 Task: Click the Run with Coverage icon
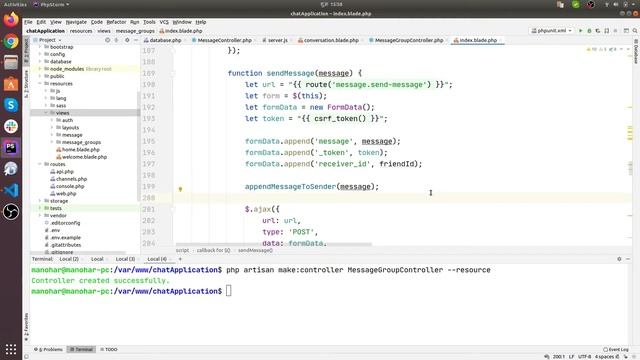click(598, 31)
